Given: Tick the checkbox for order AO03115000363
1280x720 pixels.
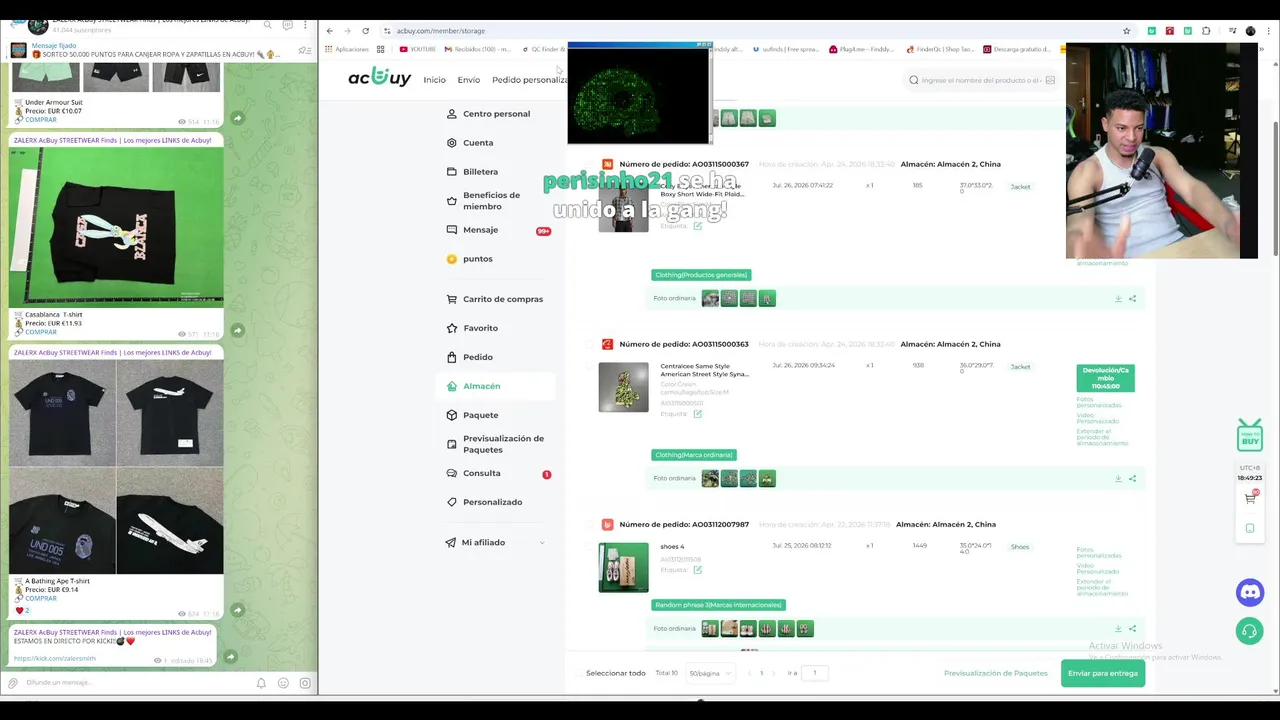Looking at the screenshot, I should [588, 344].
